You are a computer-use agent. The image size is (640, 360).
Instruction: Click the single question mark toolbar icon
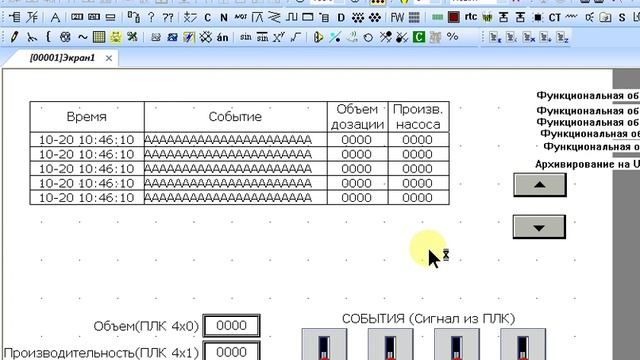(151, 18)
